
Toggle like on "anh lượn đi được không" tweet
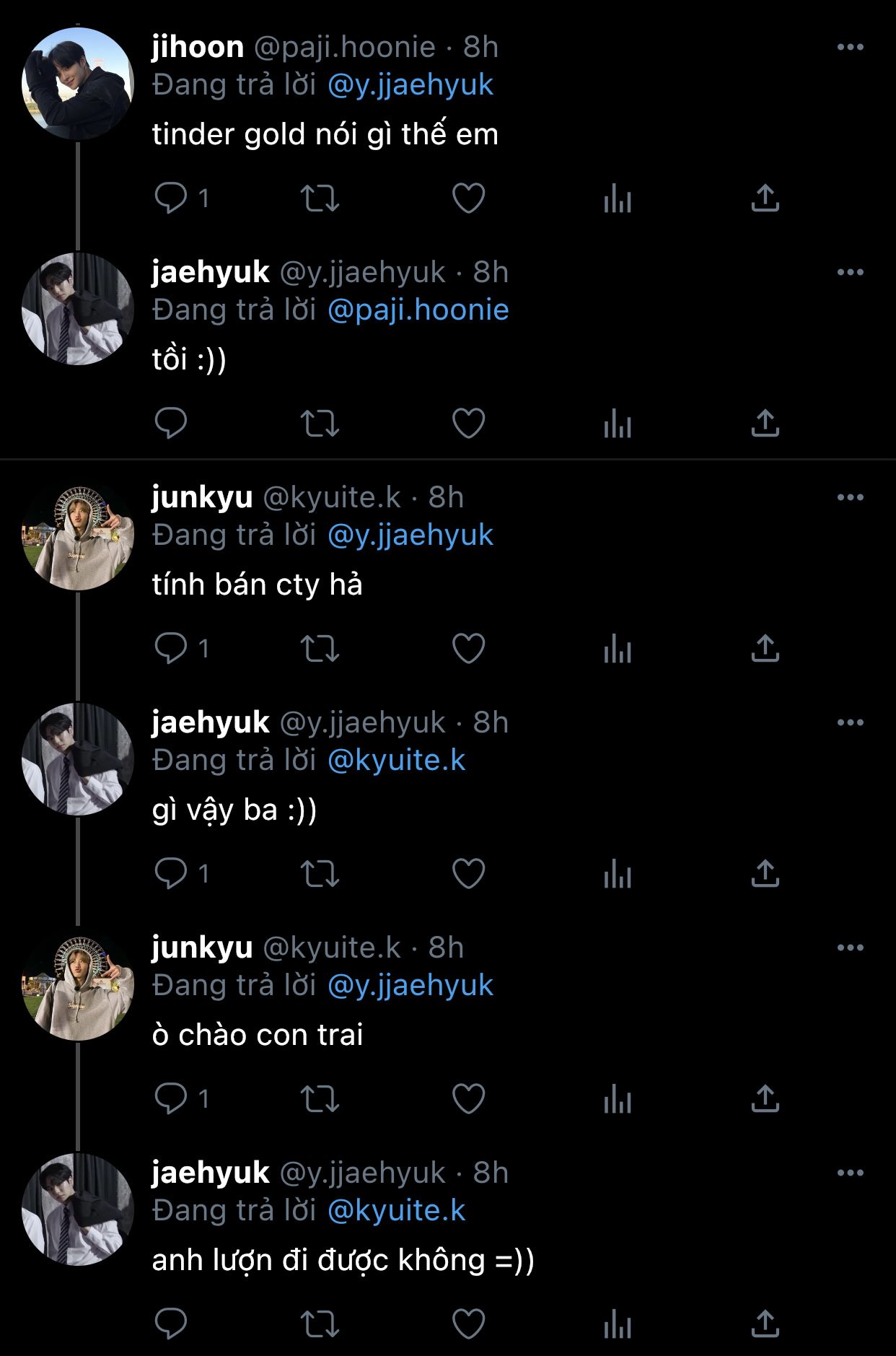[x=468, y=1324]
